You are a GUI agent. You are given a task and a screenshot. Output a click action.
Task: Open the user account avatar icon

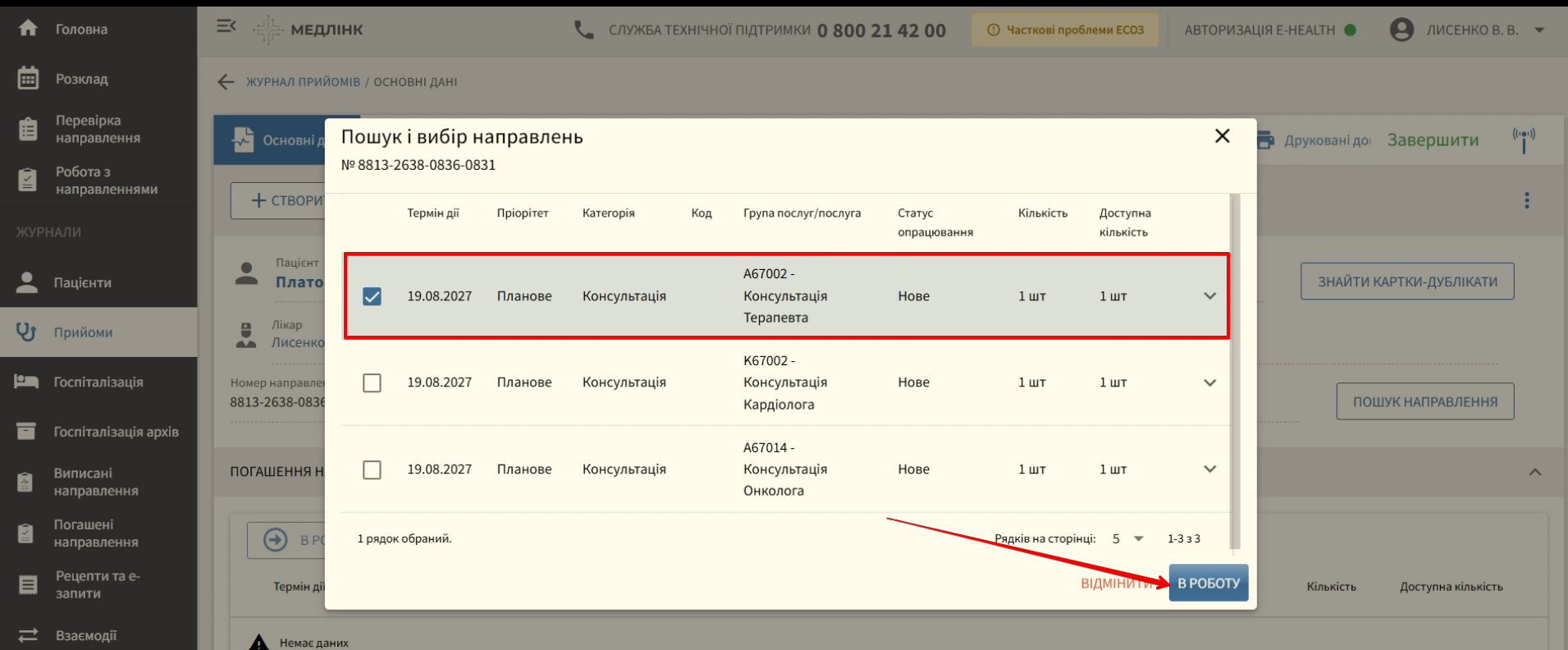click(1402, 30)
